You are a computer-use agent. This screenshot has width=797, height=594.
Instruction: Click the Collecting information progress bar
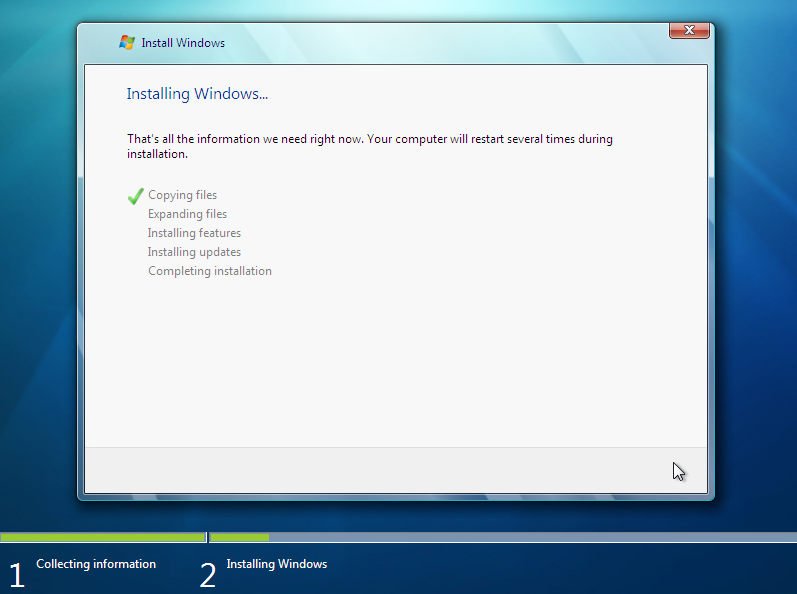coord(103,537)
